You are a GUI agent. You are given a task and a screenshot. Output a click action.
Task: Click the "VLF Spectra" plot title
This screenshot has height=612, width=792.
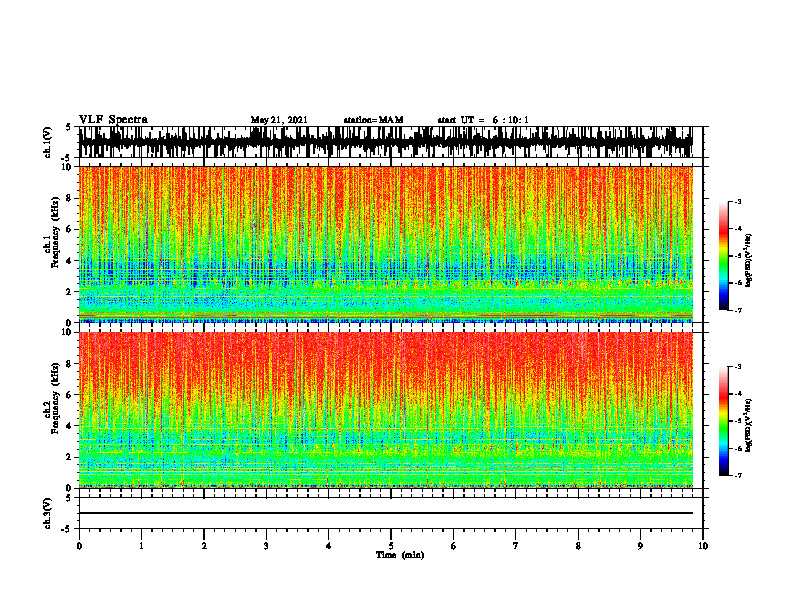click(113, 120)
